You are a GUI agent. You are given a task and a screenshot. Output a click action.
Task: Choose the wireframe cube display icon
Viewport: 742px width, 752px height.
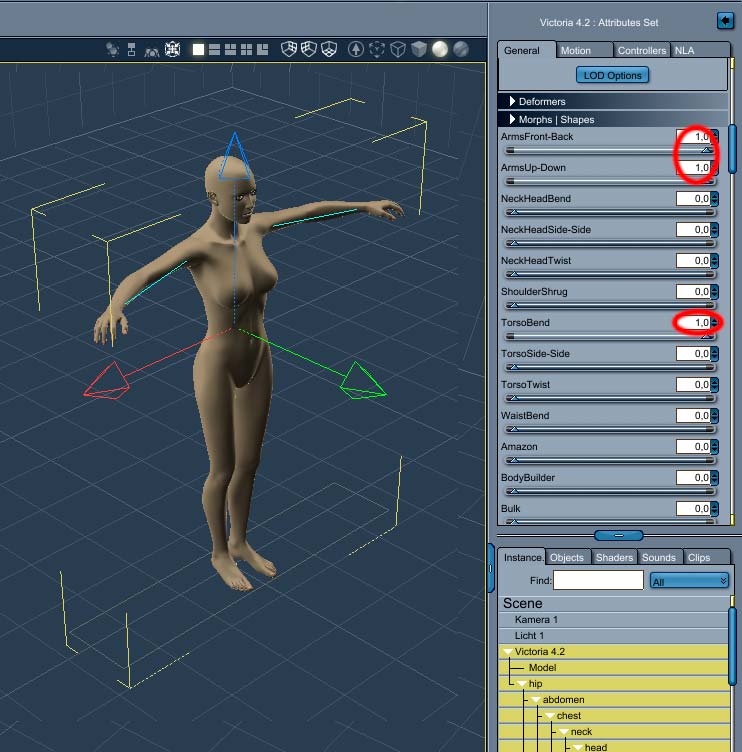pos(398,49)
